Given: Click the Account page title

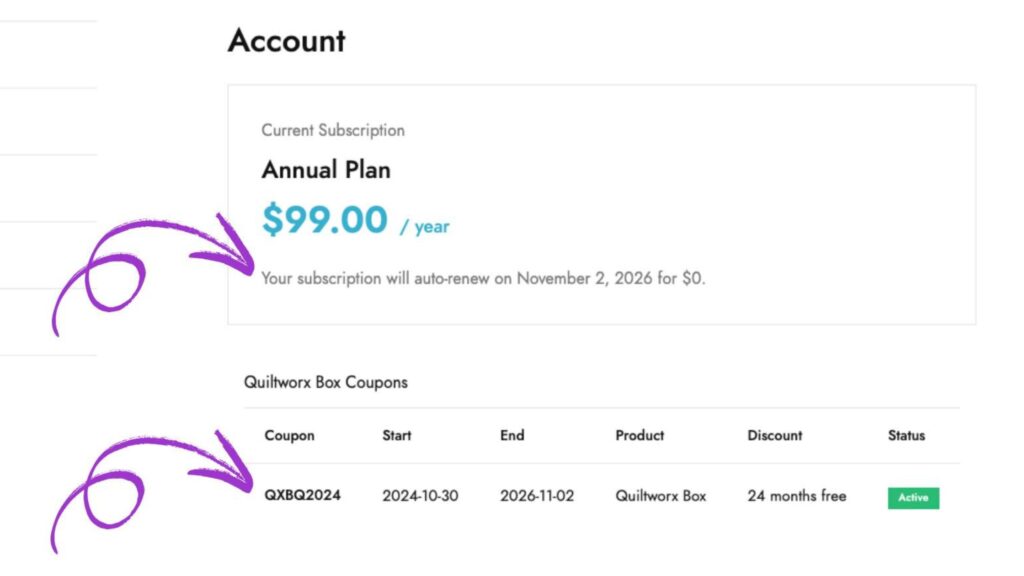Looking at the screenshot, I should pos(287,42).
